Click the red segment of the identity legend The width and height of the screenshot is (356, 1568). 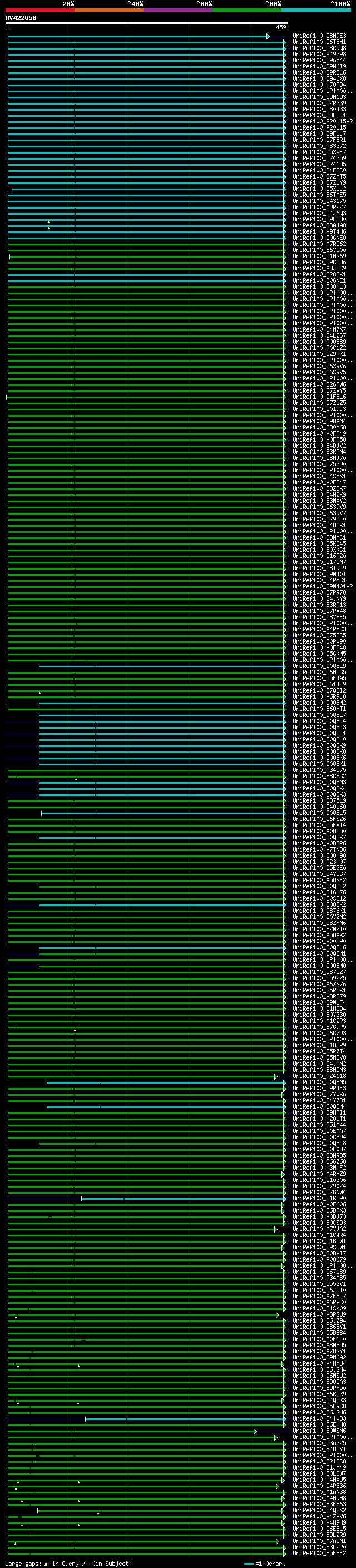pyautogui.click(x=40, y=10)
